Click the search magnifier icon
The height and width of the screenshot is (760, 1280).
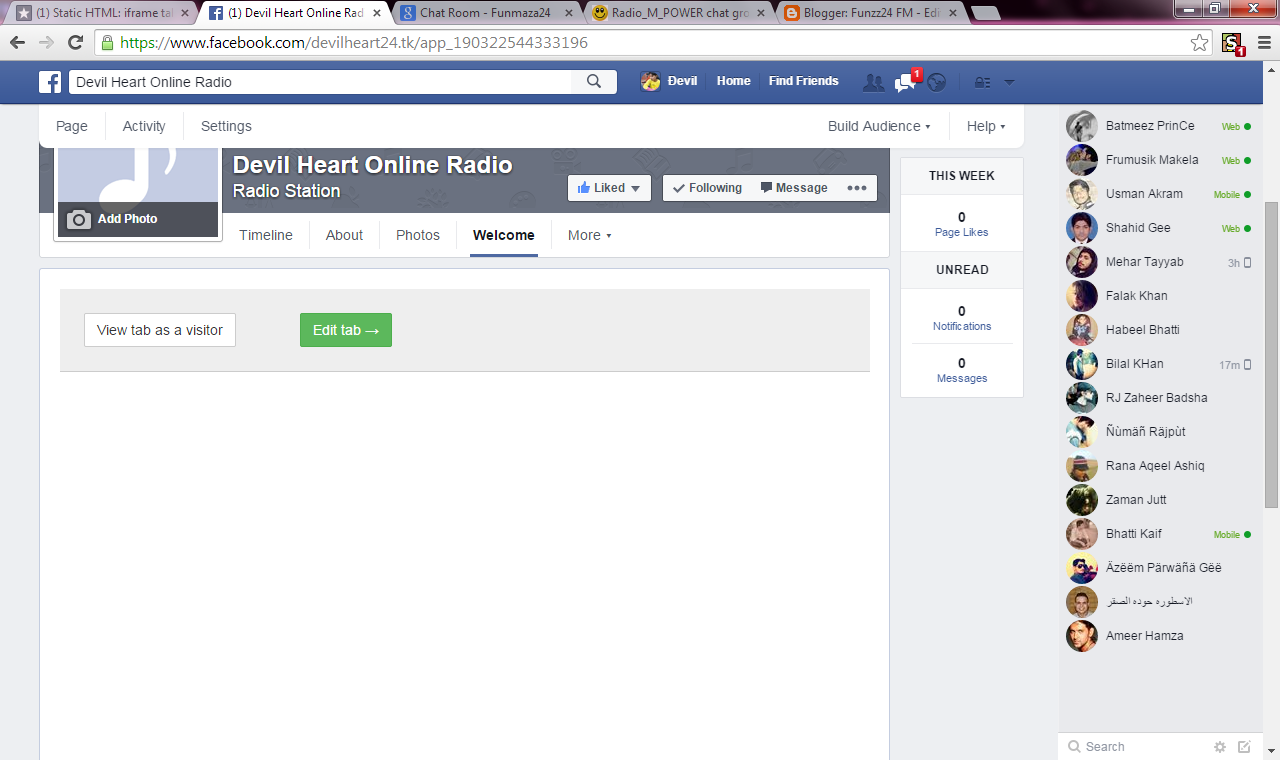click(x=594, y=81)
